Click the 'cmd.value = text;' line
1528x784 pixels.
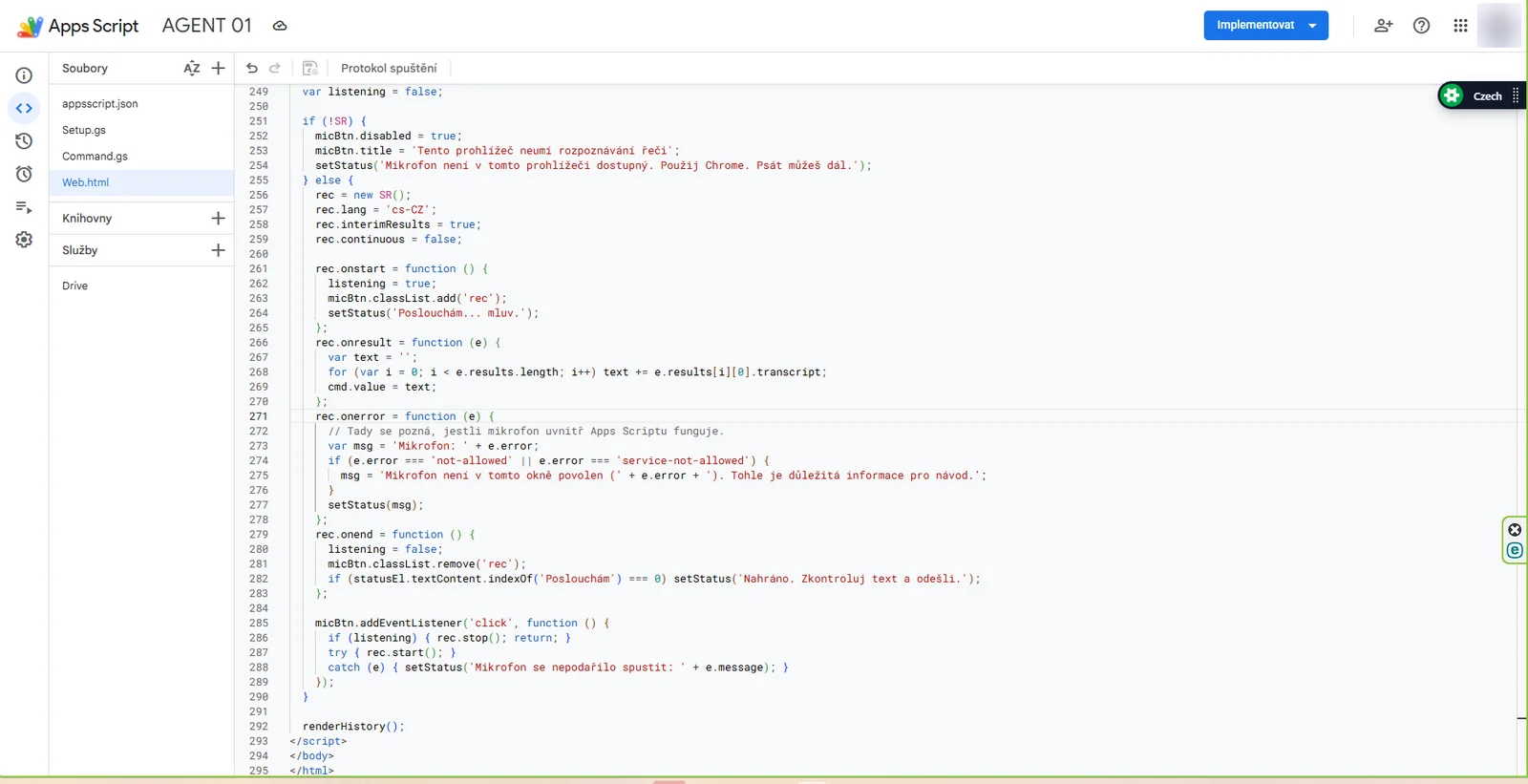point(382,387)
